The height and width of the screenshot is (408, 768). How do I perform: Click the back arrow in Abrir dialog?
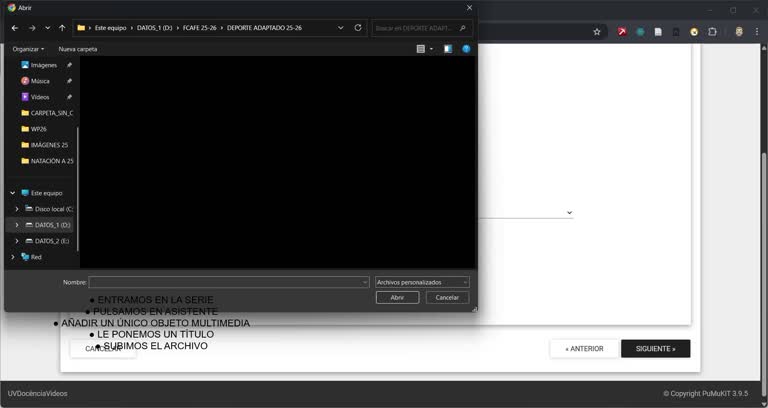[14, 28]
